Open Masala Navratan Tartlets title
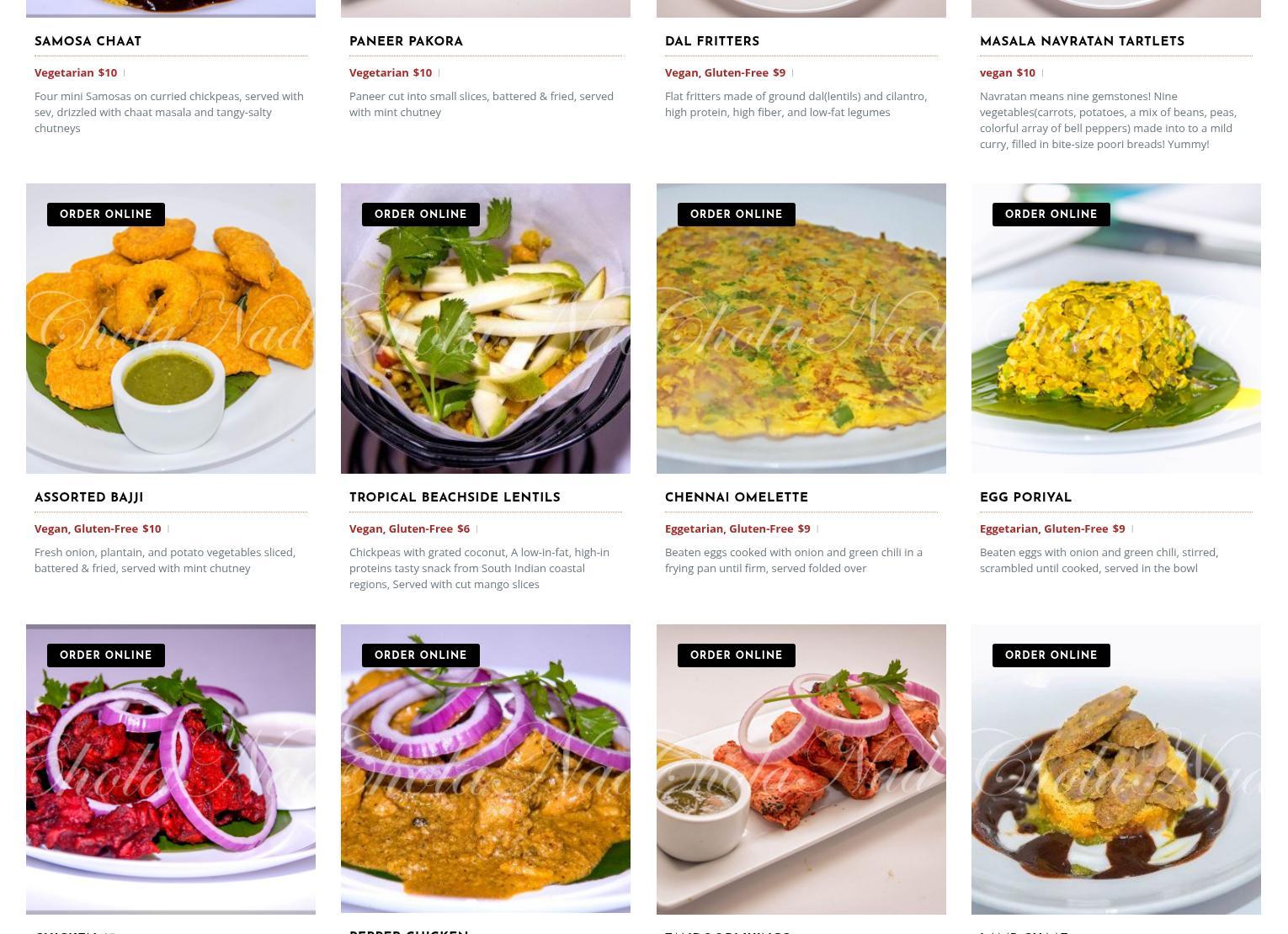This screenshot has height=934, width=1288. 1082,42
